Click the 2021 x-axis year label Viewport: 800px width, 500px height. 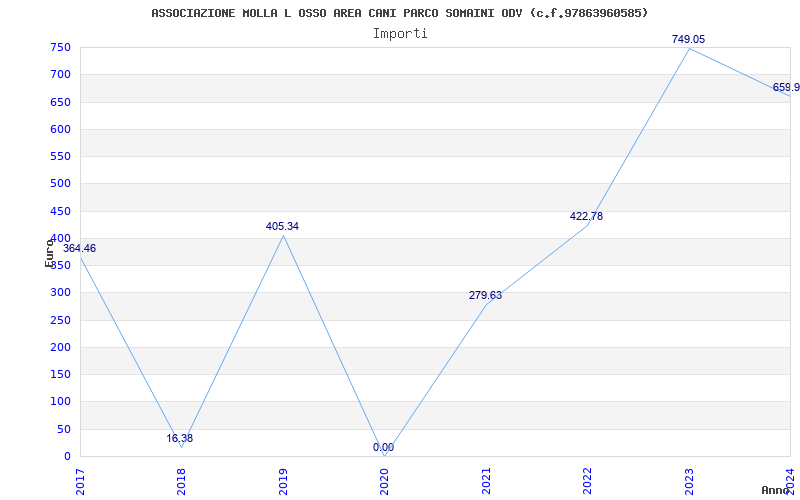[x=486, y=481]
